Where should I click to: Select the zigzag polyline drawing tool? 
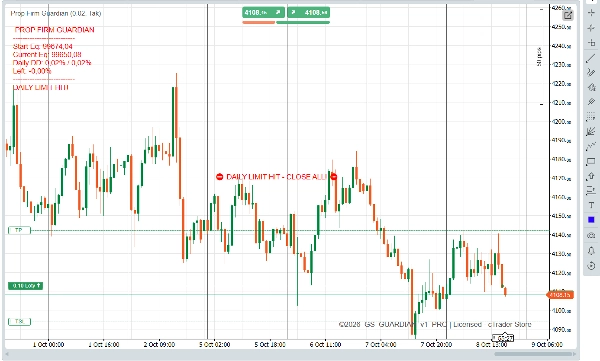(591, 146)
